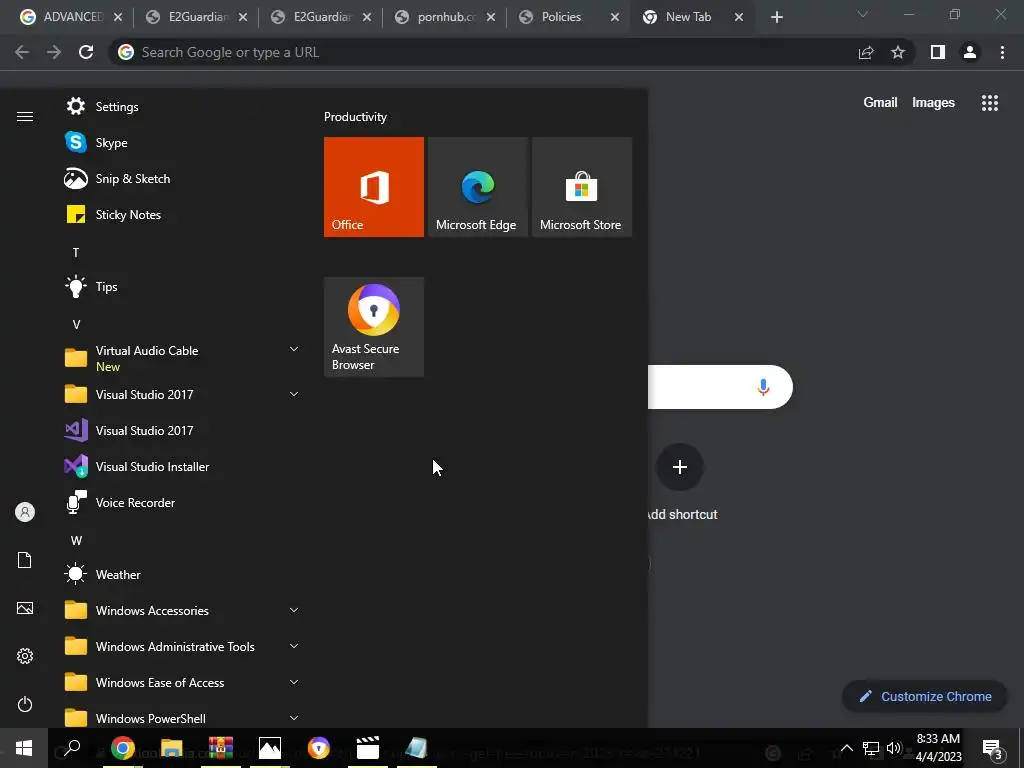Click Avast Secure Browser taskbar icon
The image size is (1024, 768).
click(x=319, y=748)
